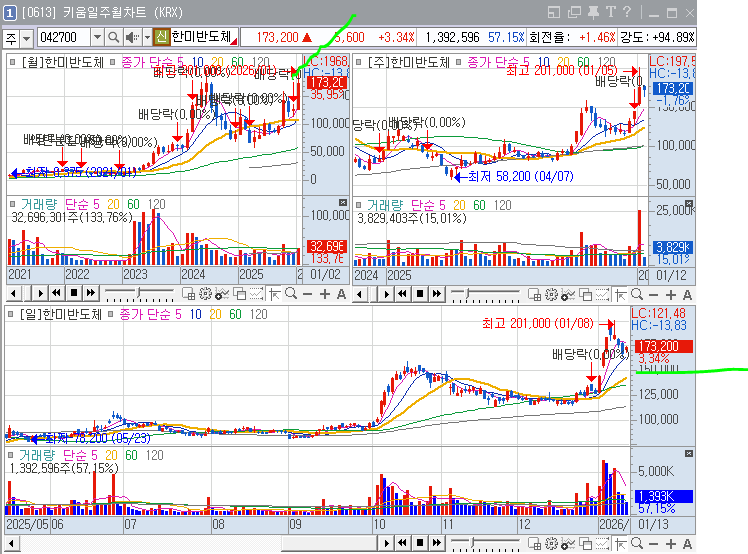Click the daily chart settings gear icon
Screen dimensions: 748x554
coord(551,544)
